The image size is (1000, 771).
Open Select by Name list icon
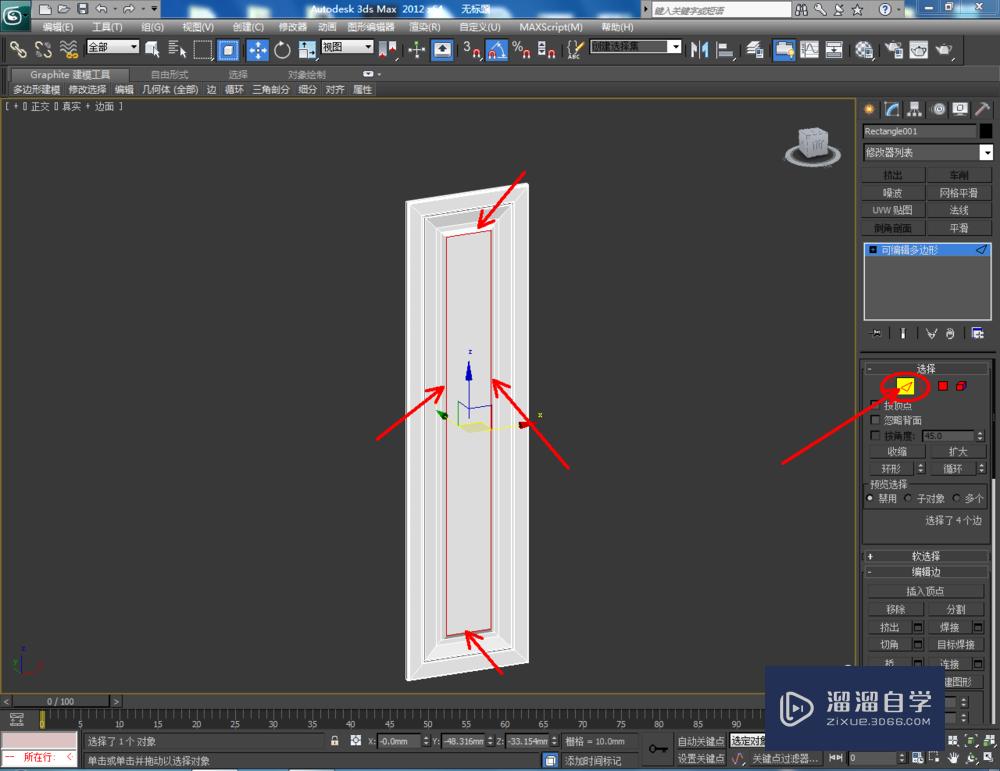(x=177, y=49)
